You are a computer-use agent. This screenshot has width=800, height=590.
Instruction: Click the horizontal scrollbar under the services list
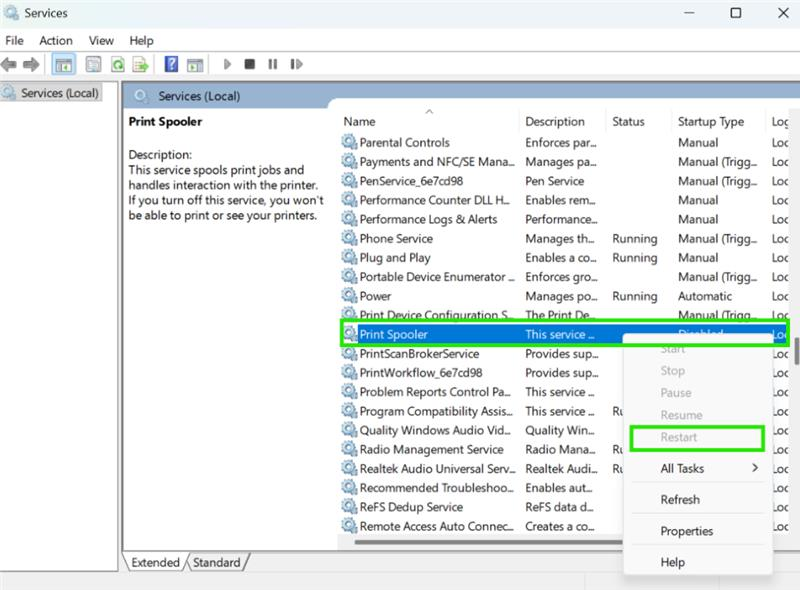(488, 542)
